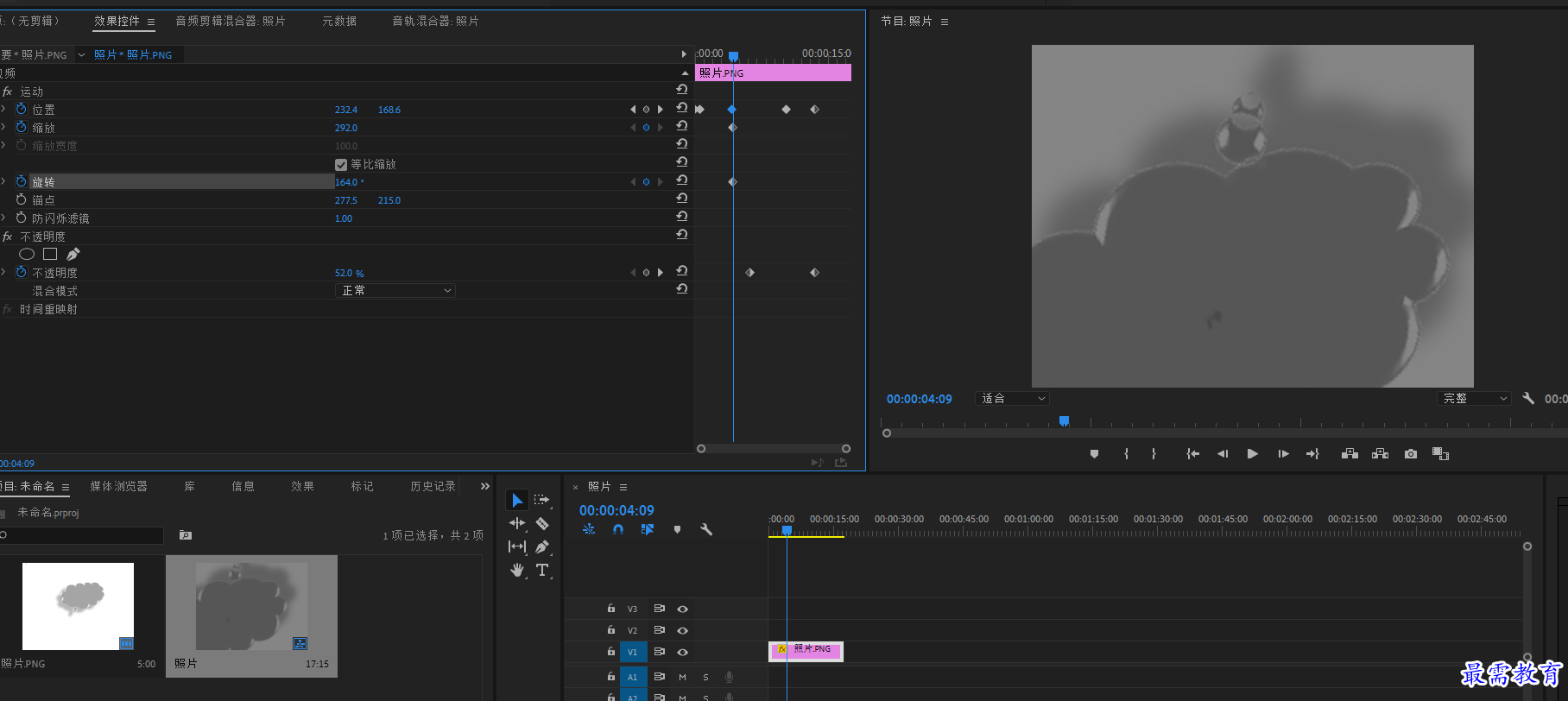
Task: Open Comparison View in the program monitor
Action: point(1440,454)
